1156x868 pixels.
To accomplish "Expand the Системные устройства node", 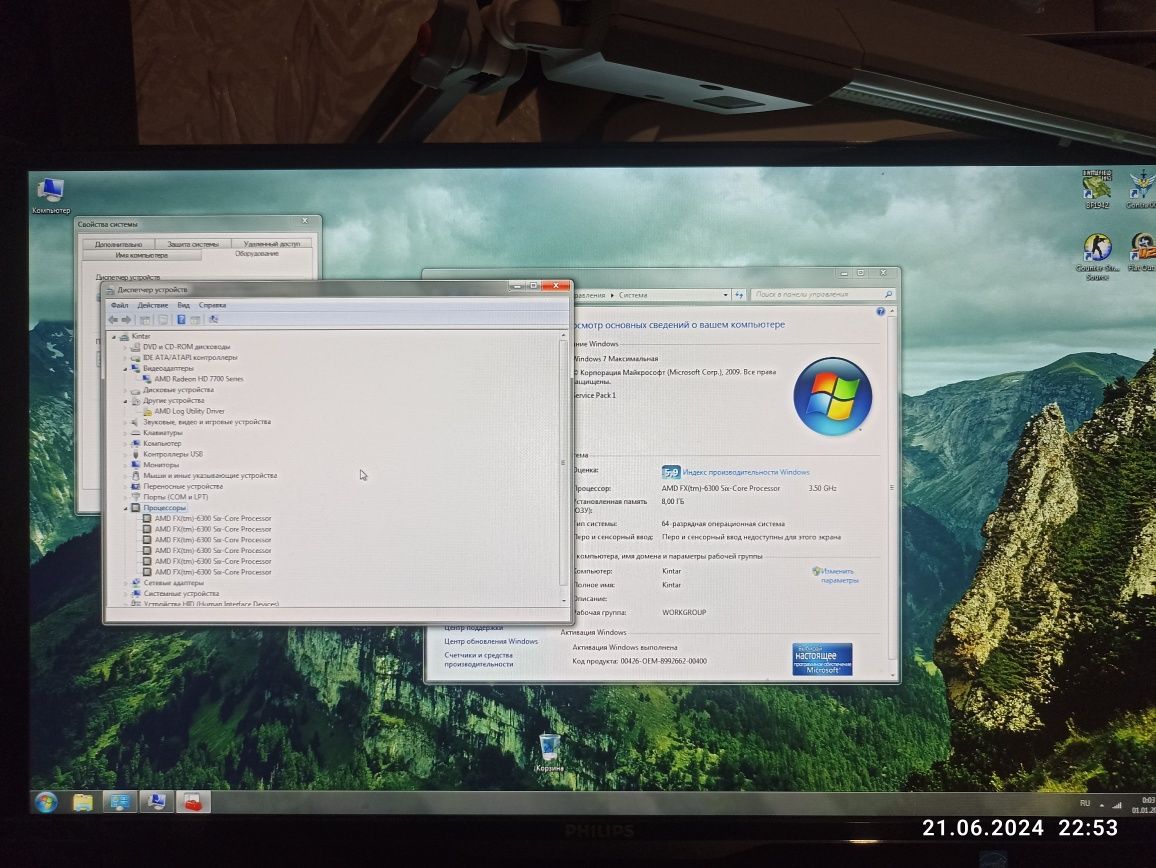I will 125,594.
